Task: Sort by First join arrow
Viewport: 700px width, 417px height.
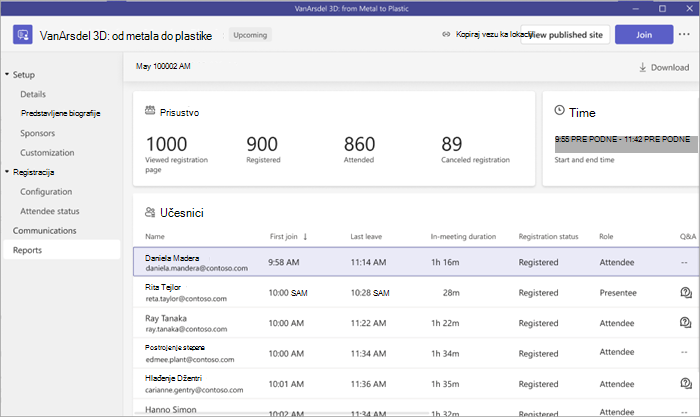Action: coord(305,237)
